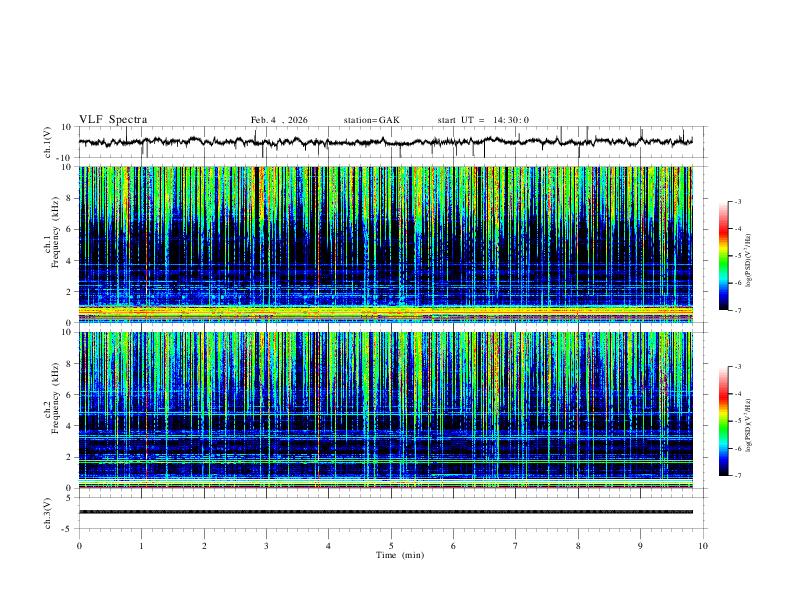The height and width of the screenshot is (612, 792).
Task: Click time axis tick label "6"
Action: click(453, 546)
